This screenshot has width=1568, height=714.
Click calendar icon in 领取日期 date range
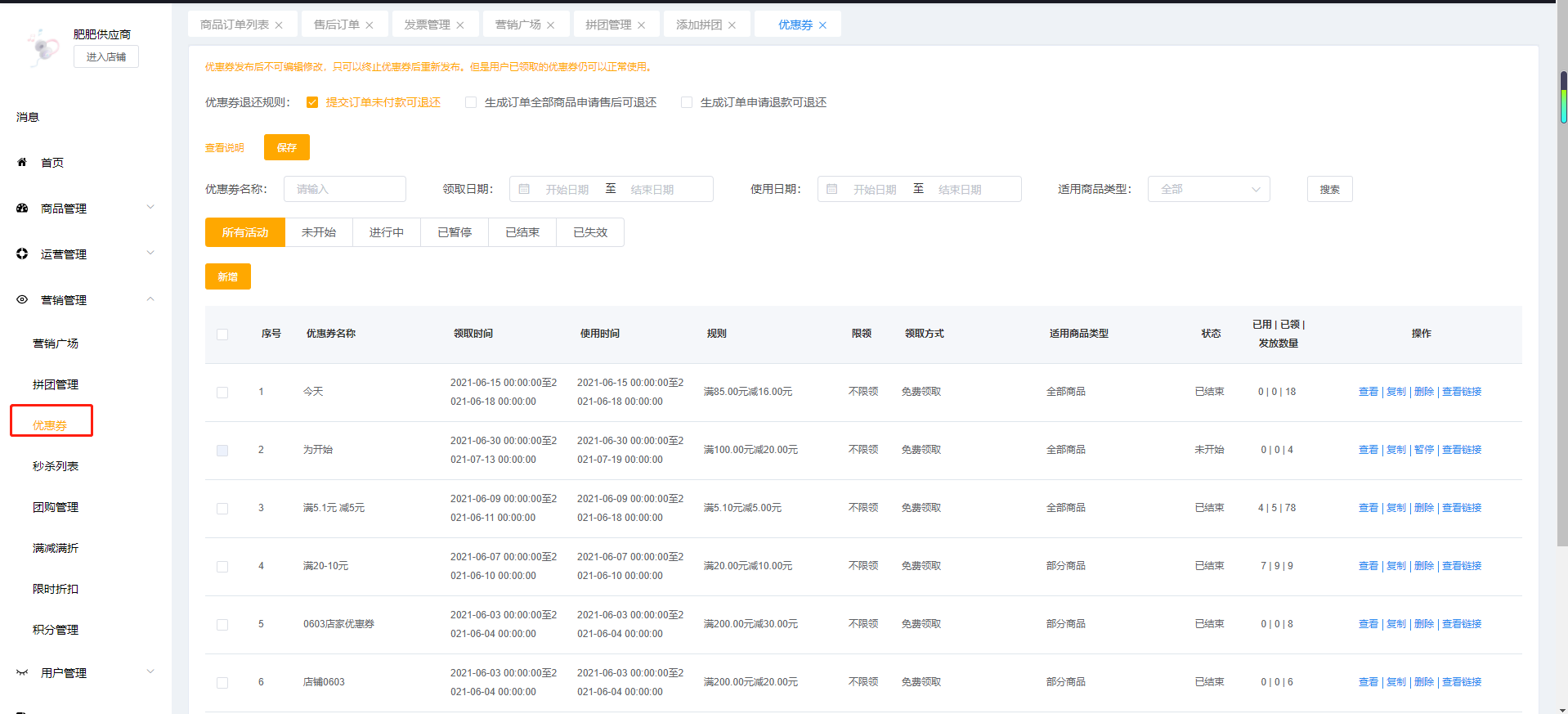tap(525, 189)
